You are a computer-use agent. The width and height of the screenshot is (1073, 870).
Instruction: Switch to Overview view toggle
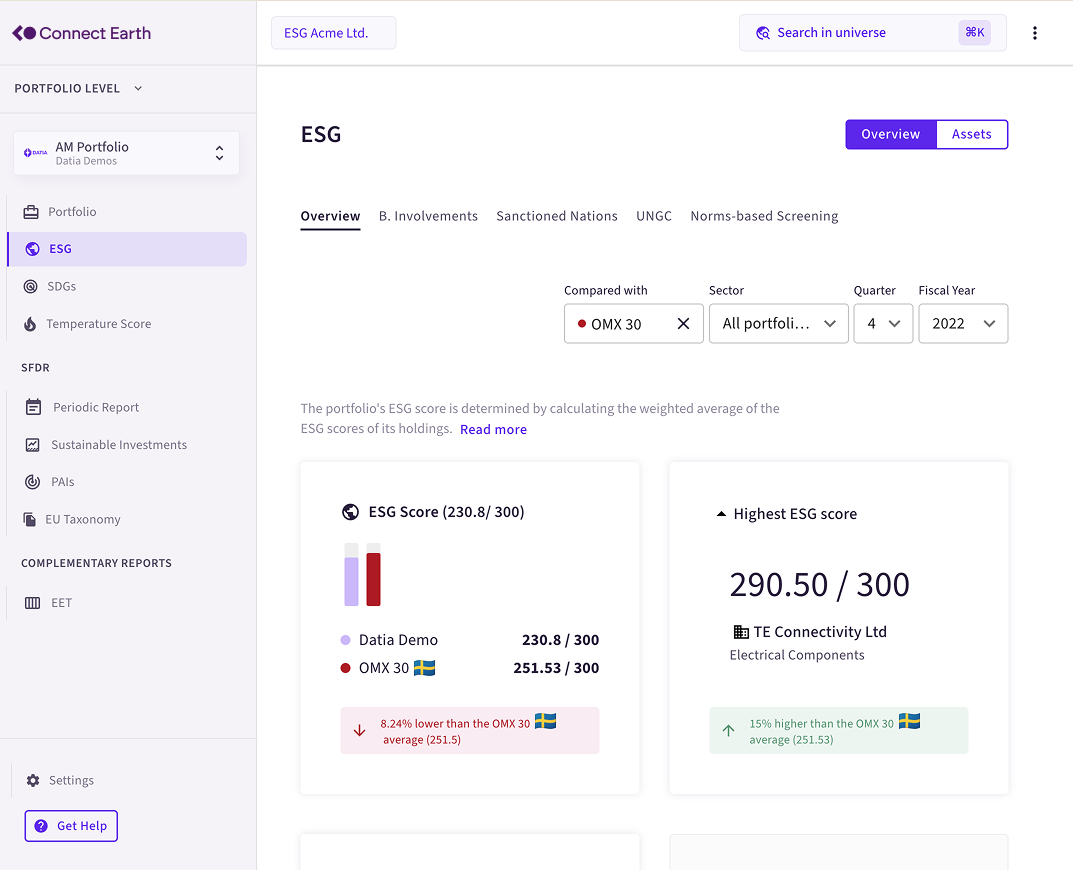point(890,134)
